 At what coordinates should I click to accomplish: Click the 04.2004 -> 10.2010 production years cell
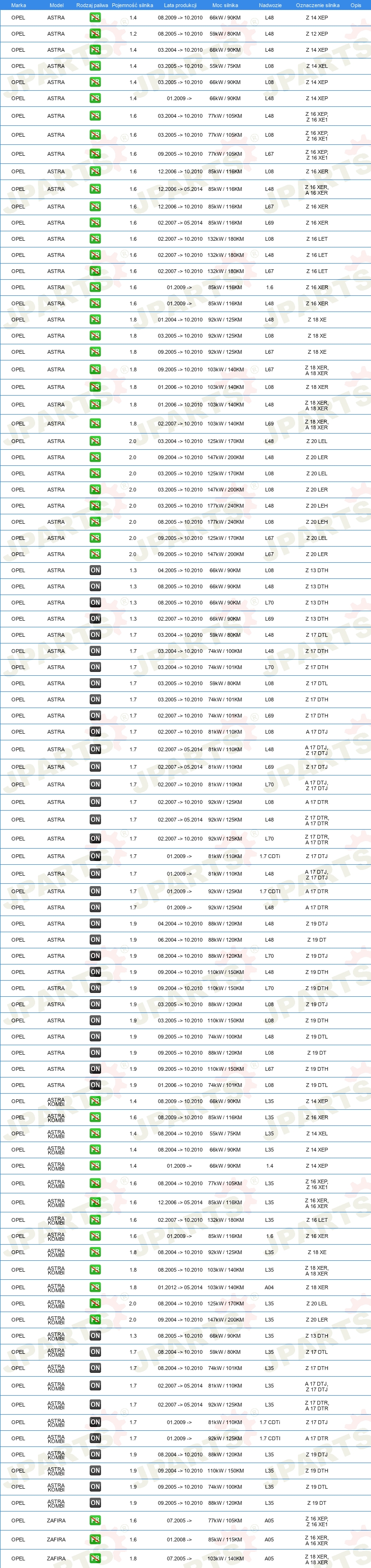(x=181, y=924)
